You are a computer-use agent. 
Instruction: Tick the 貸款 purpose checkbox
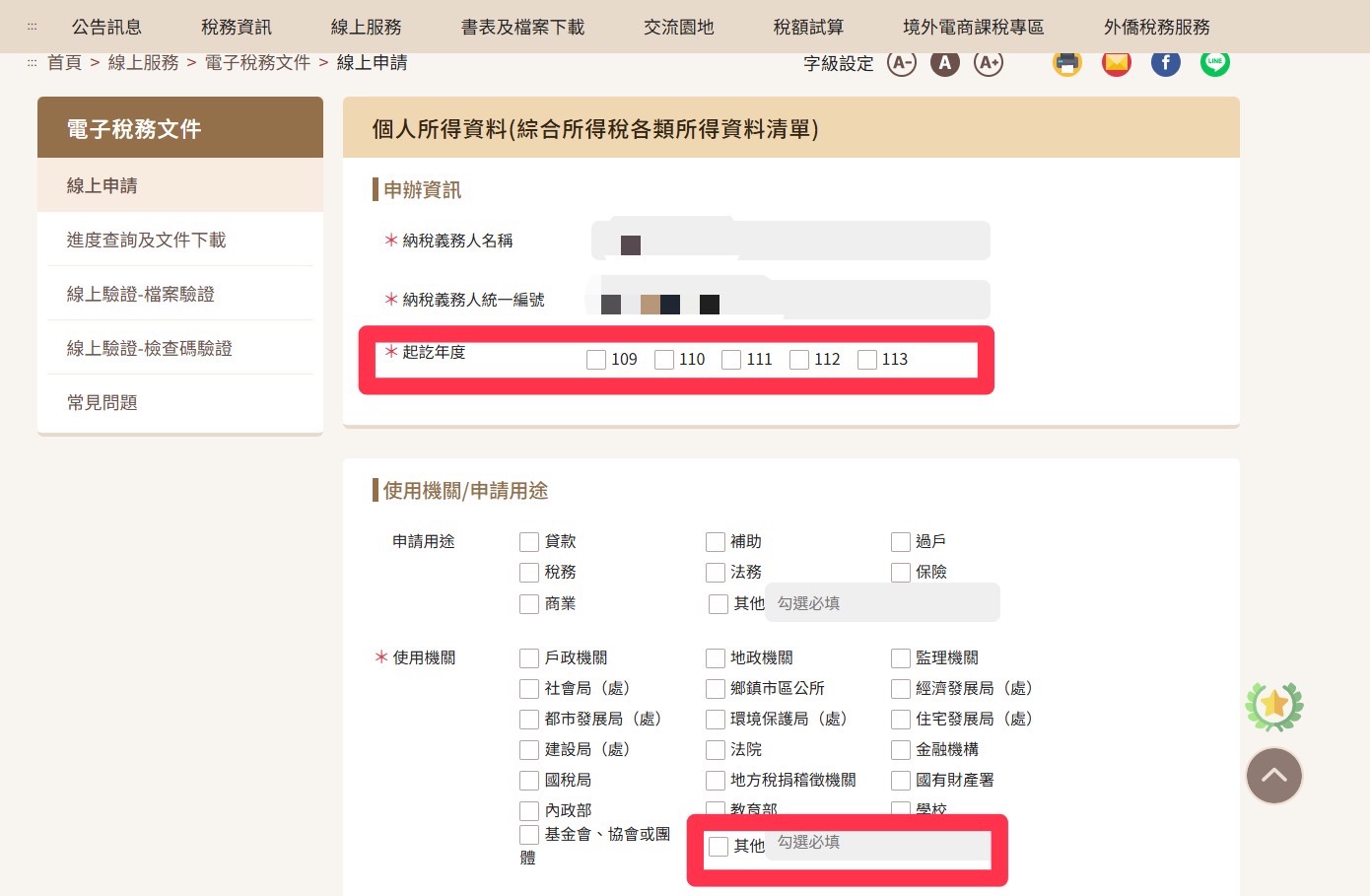point(529,542)
